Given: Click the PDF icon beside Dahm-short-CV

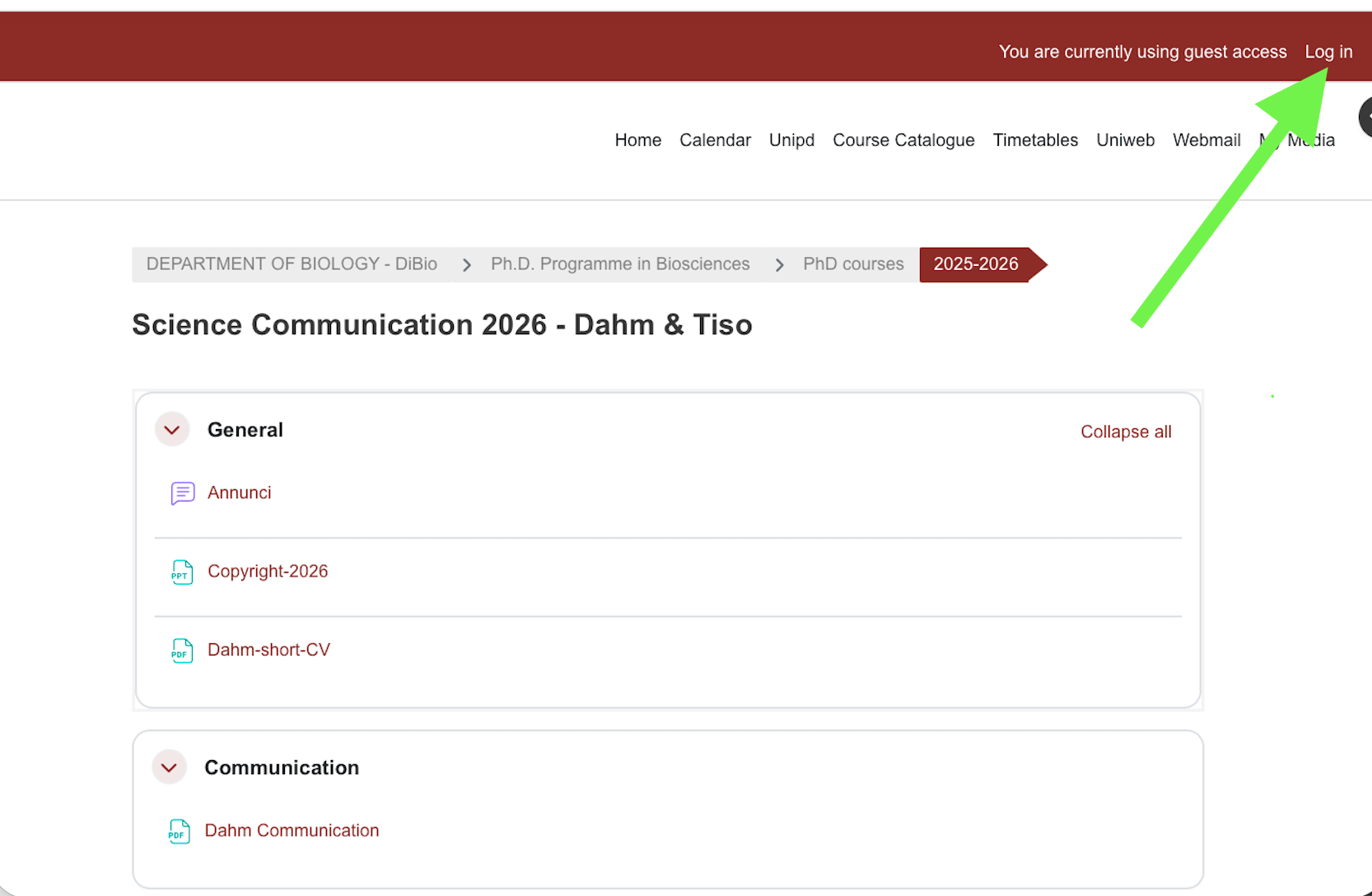Looking at the screenshot, I should pyautogui.click(x=182, y=651).
